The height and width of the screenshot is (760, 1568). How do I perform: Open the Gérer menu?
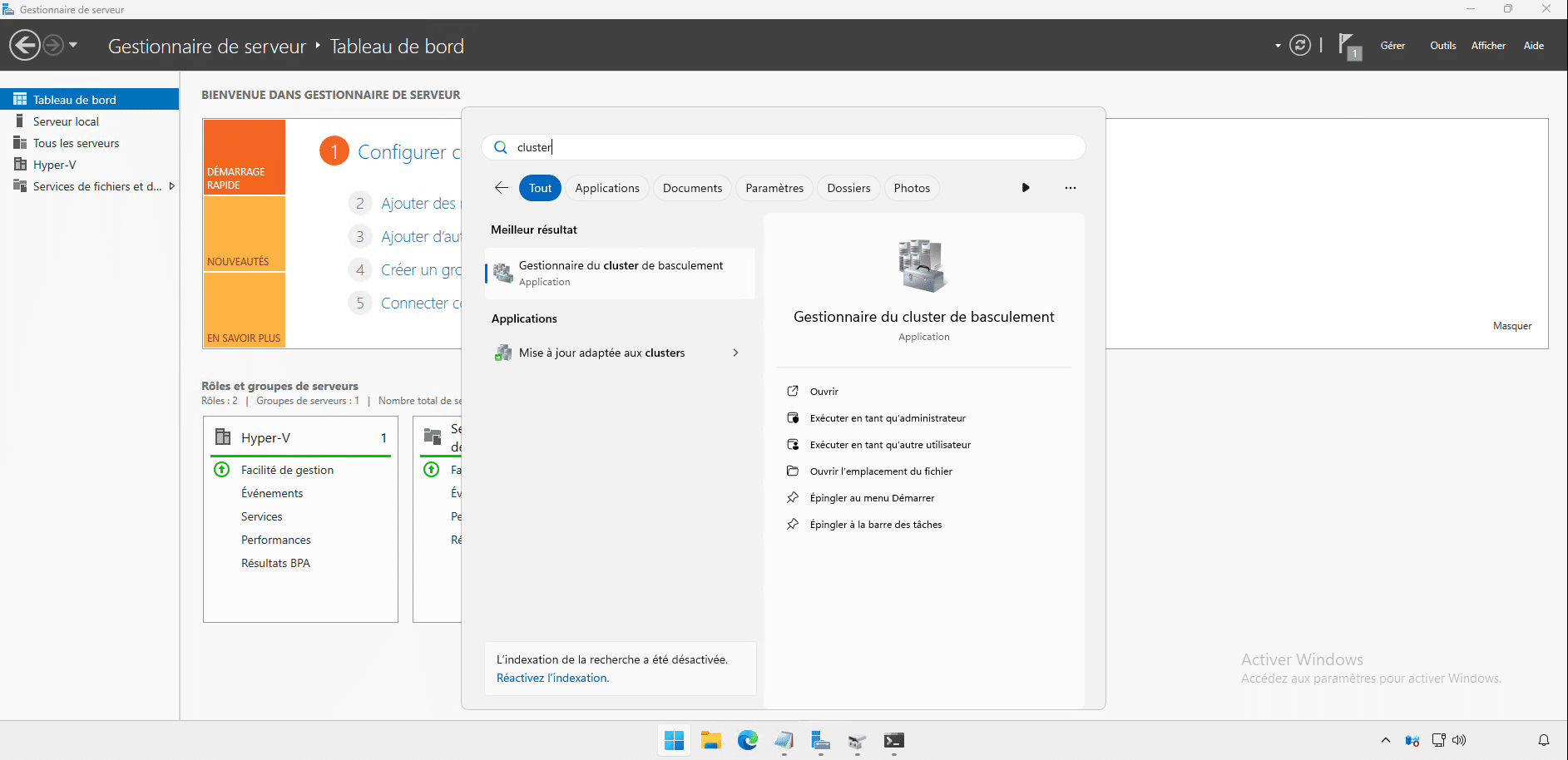click(1392, 46)
